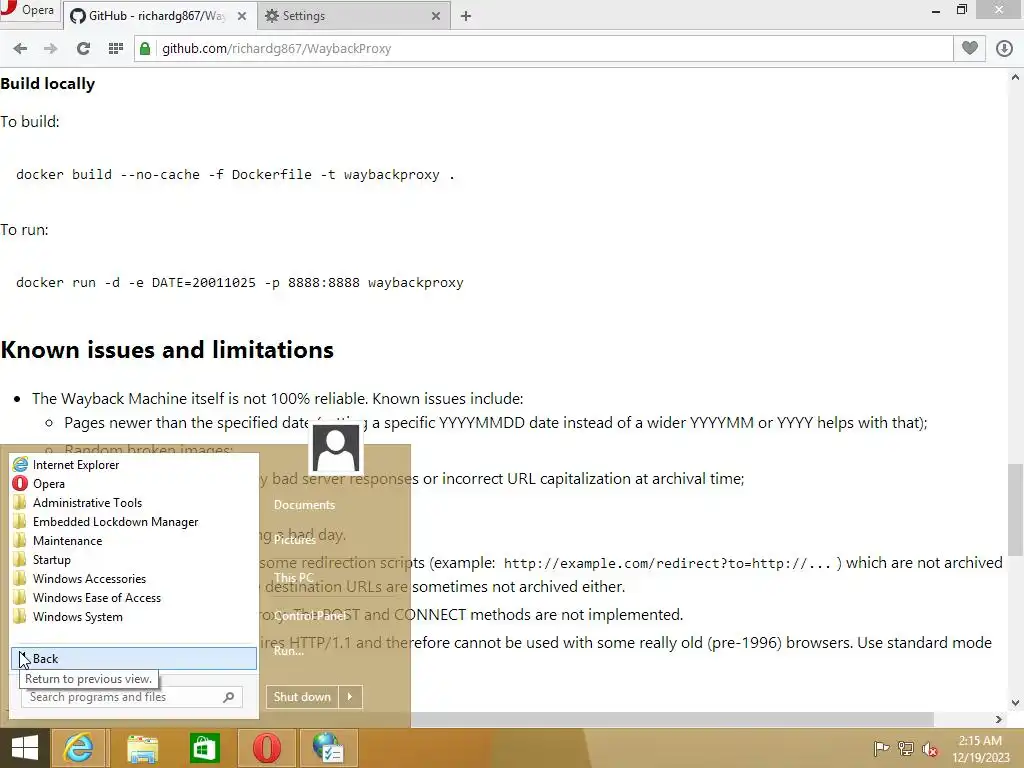Click the example.com redirect URL text
1024x768 pixels.
coord(667,563)
